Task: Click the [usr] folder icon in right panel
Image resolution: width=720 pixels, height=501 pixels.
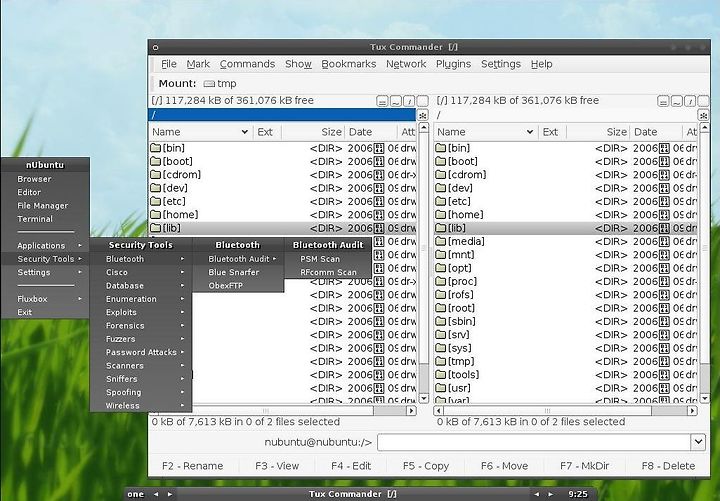Action: 441,388
